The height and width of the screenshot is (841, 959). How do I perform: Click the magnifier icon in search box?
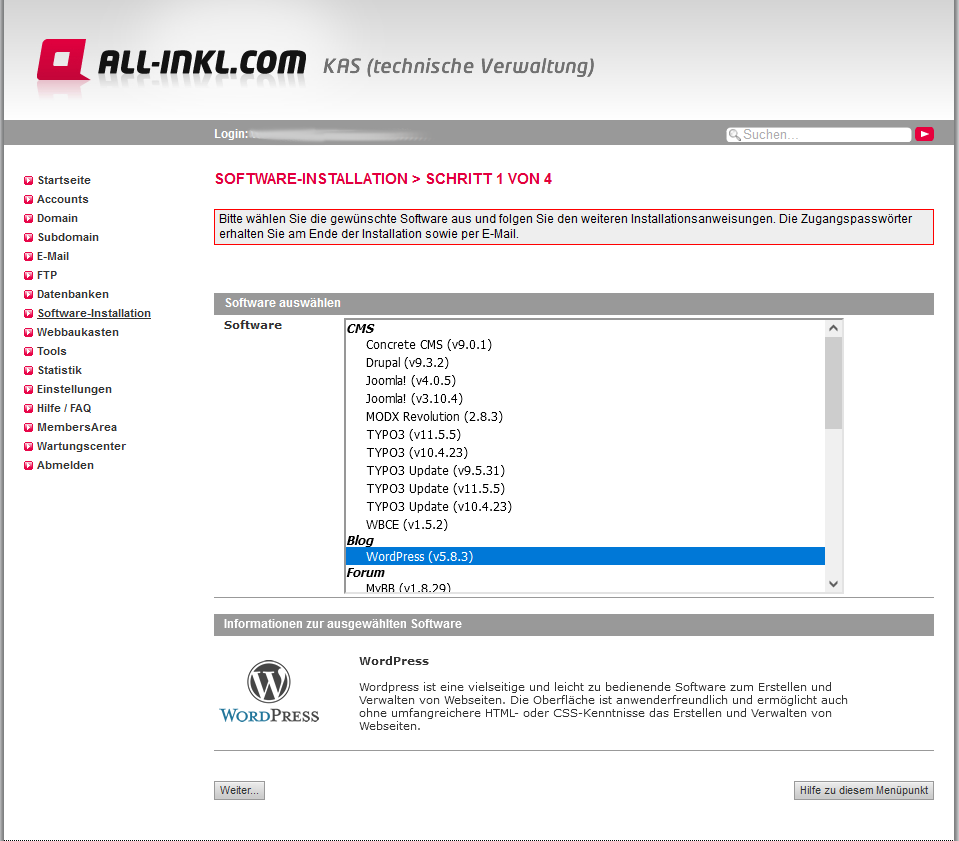click(734, 135)
